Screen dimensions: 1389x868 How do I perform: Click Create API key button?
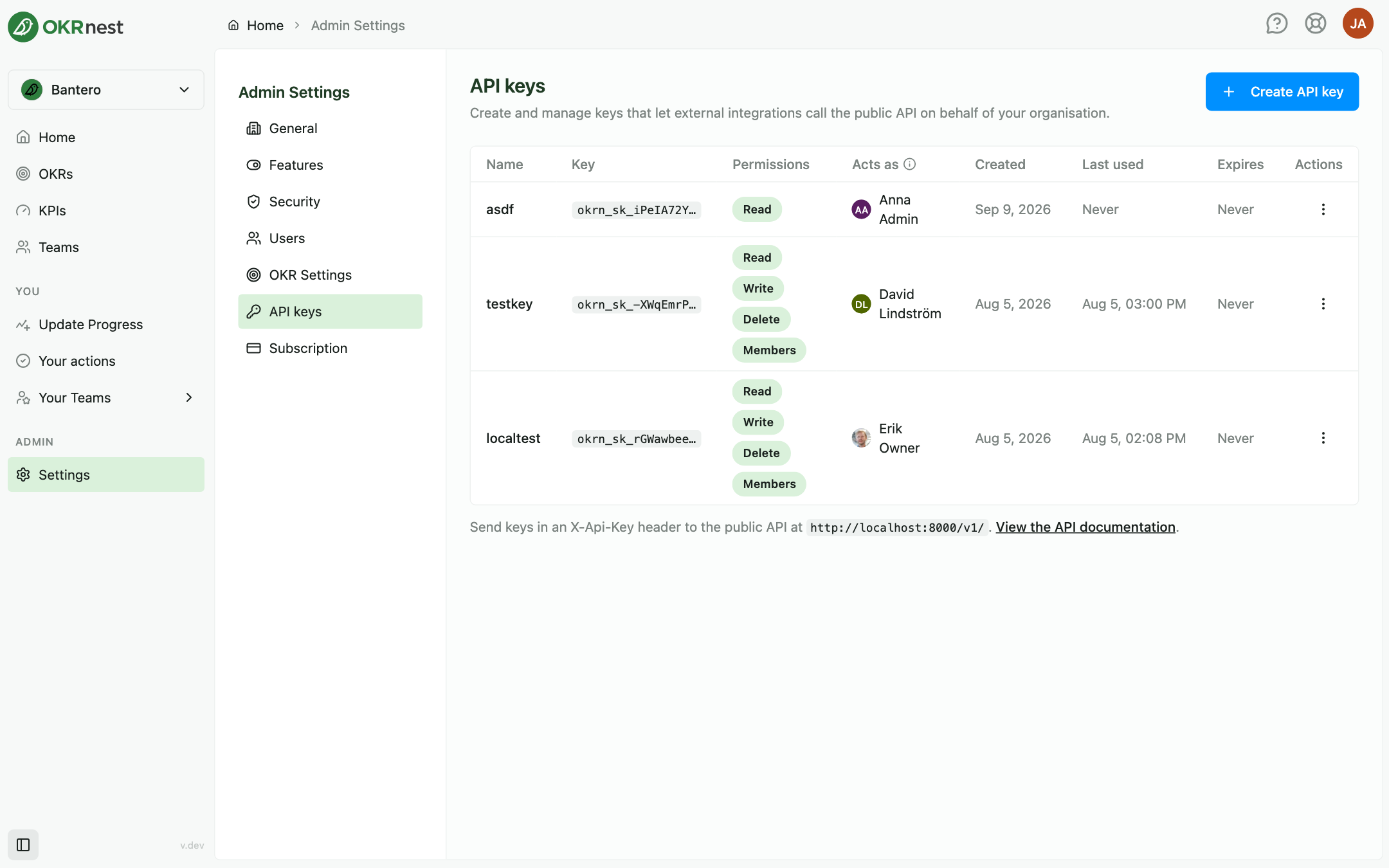click(x=1282, y=91)
